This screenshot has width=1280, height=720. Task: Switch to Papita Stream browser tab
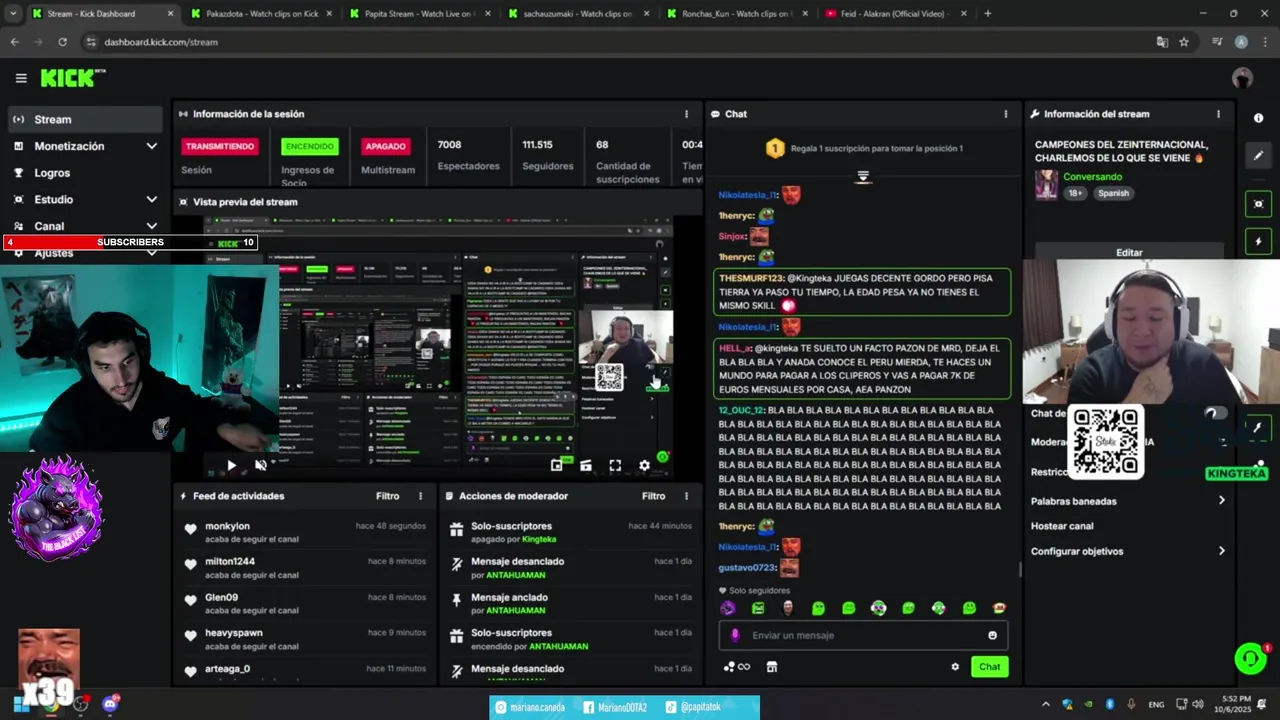tap(419, 14)
